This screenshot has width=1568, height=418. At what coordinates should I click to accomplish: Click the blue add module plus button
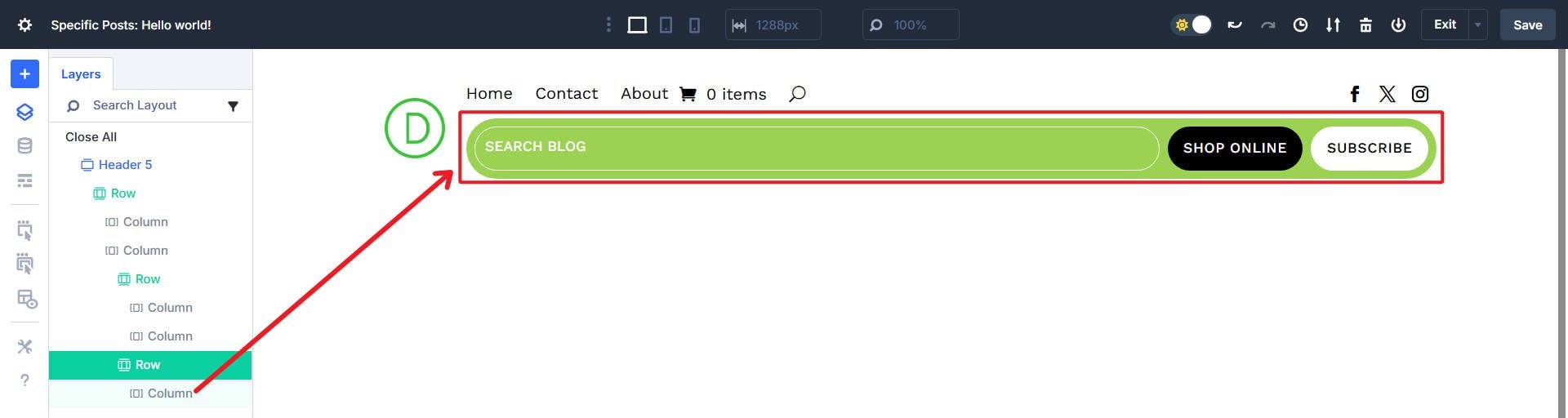tap(24, 74)
